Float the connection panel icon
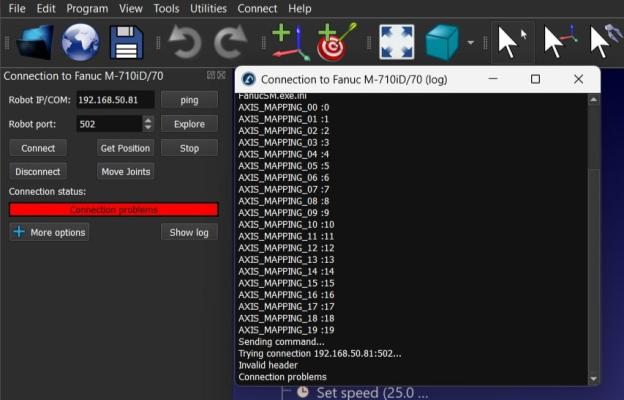624x400 pixels. (x=211, y=75)
